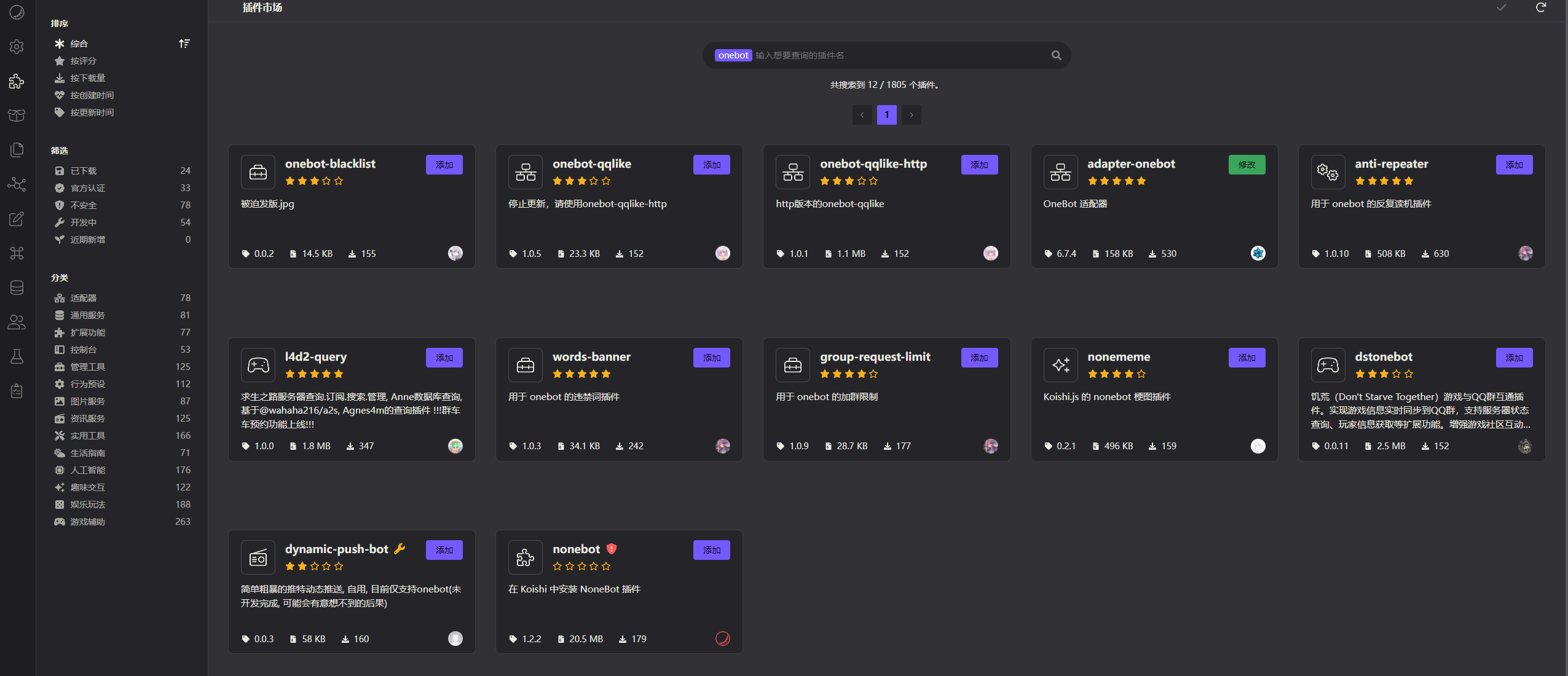Viewport: 1568px width, 676px height.
Task: Click the search magnifier icon
Action: (1056, 55)
